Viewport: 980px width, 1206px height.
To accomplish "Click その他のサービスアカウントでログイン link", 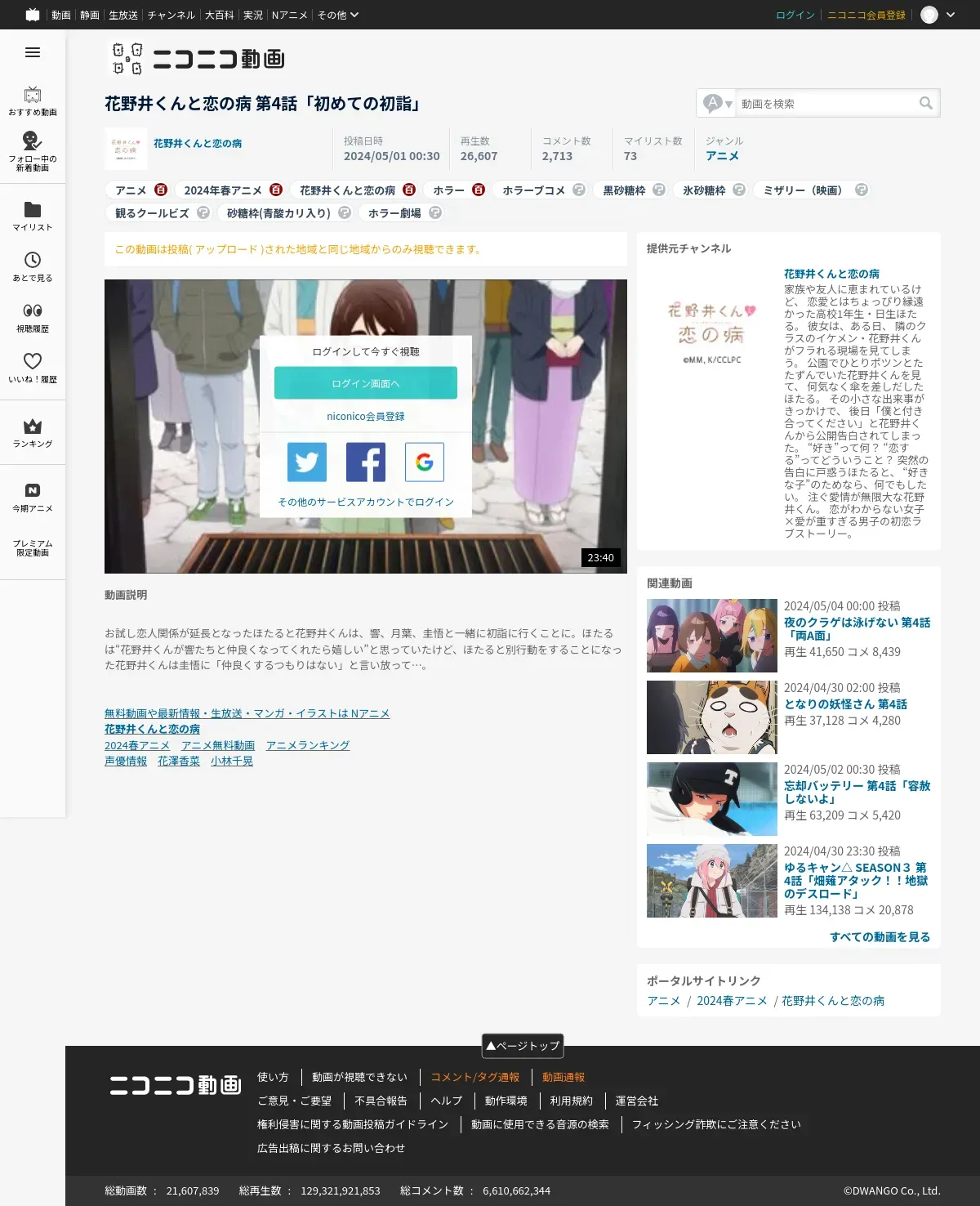I will point(366,502).
